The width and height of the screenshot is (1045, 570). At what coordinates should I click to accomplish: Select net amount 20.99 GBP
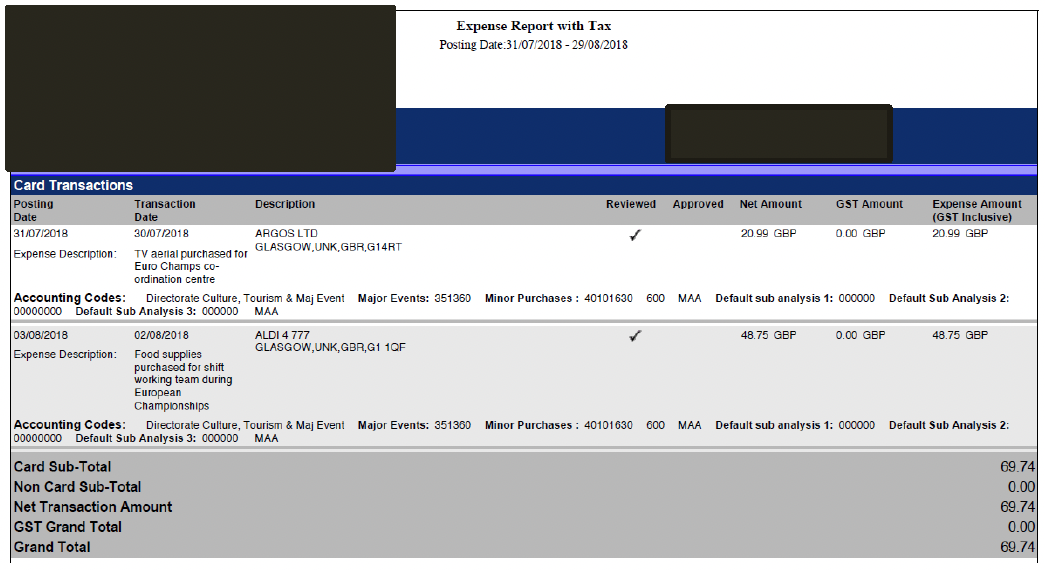tap(768, 233)
